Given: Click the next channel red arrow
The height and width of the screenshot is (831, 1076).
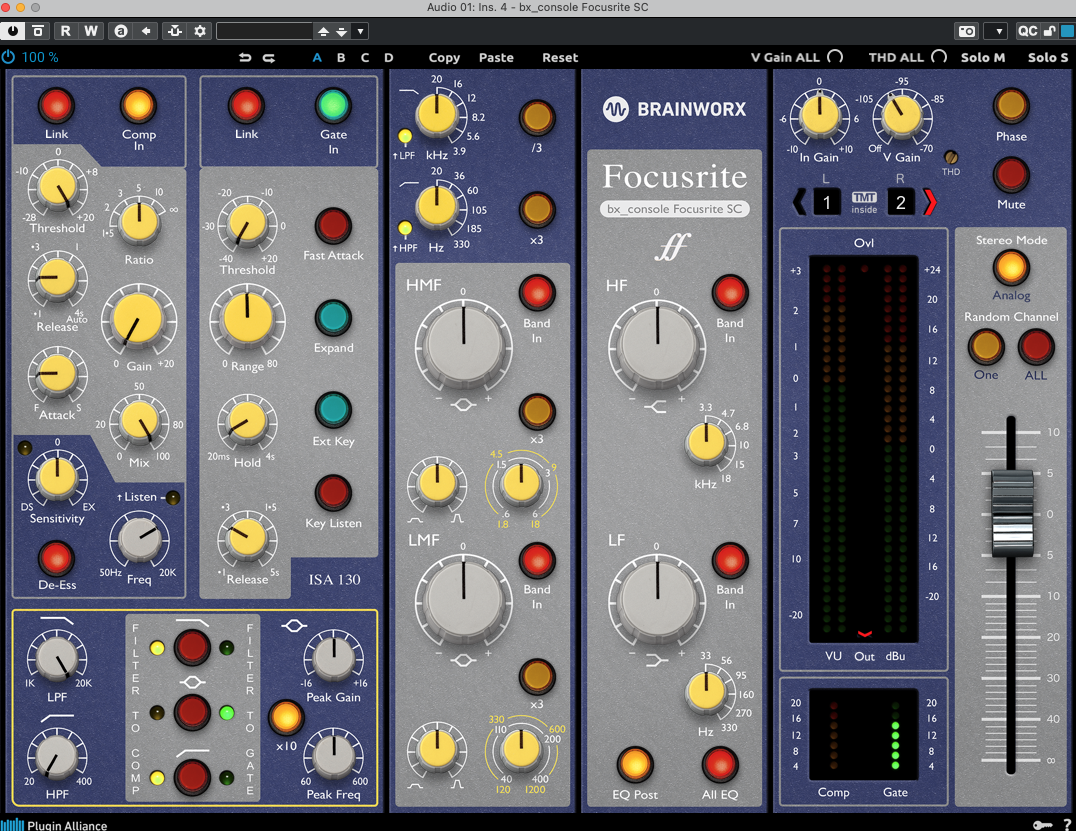Looking at the screenshot, I should pyautogui.click(x=929, y=202).
